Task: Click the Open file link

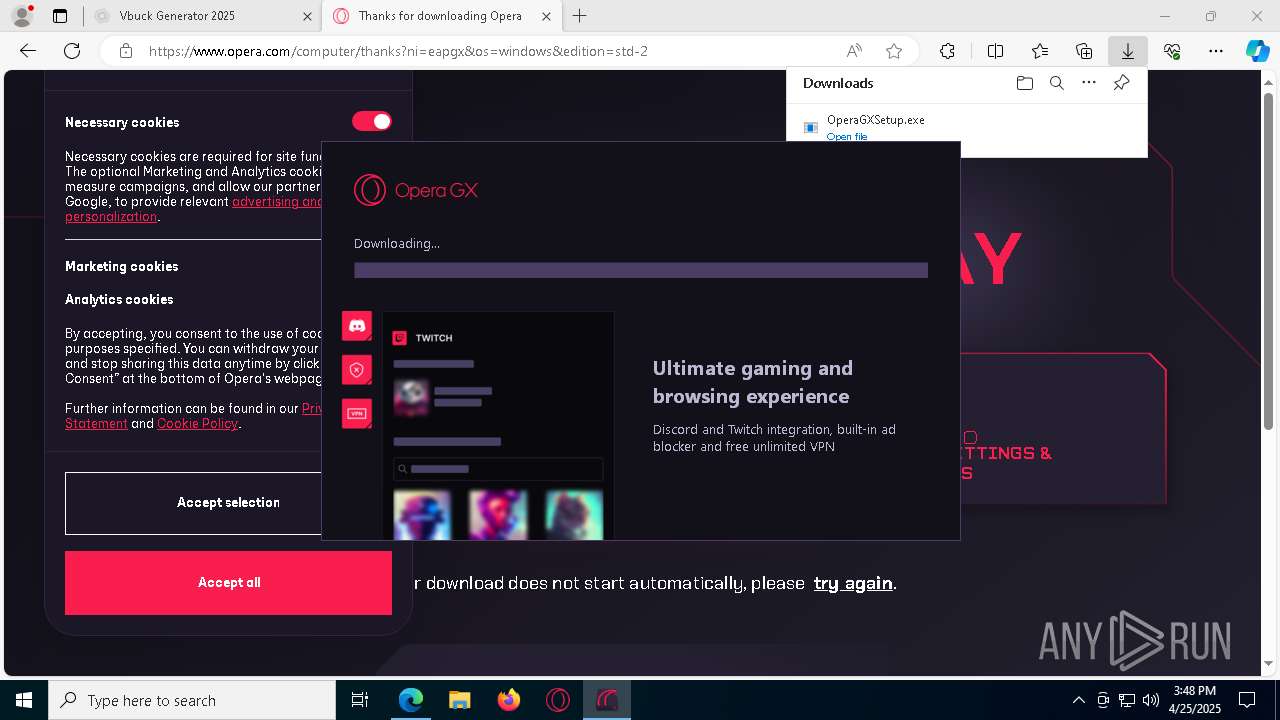Action: click(847, 136)
